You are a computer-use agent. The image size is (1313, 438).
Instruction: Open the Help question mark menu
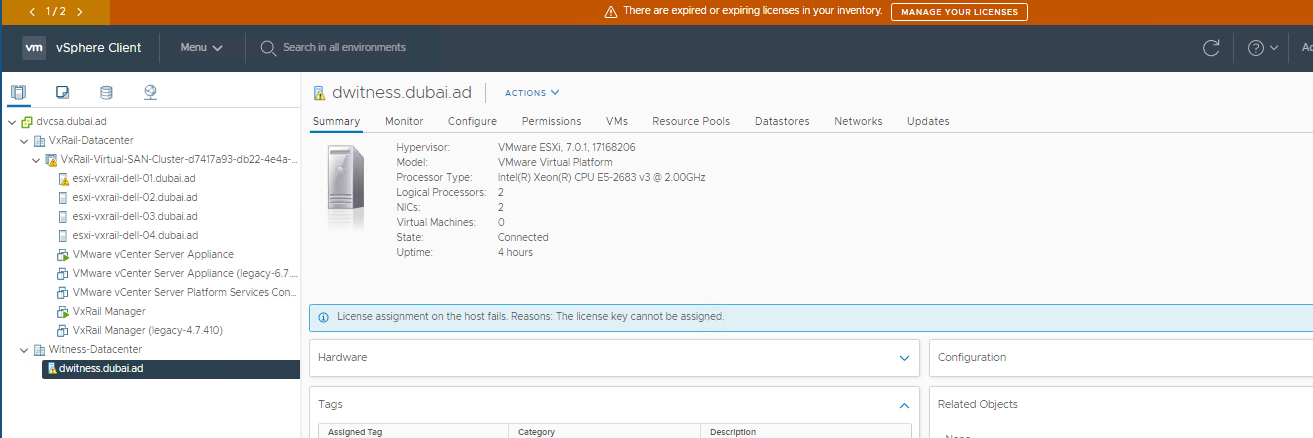tap(1262, 48)
